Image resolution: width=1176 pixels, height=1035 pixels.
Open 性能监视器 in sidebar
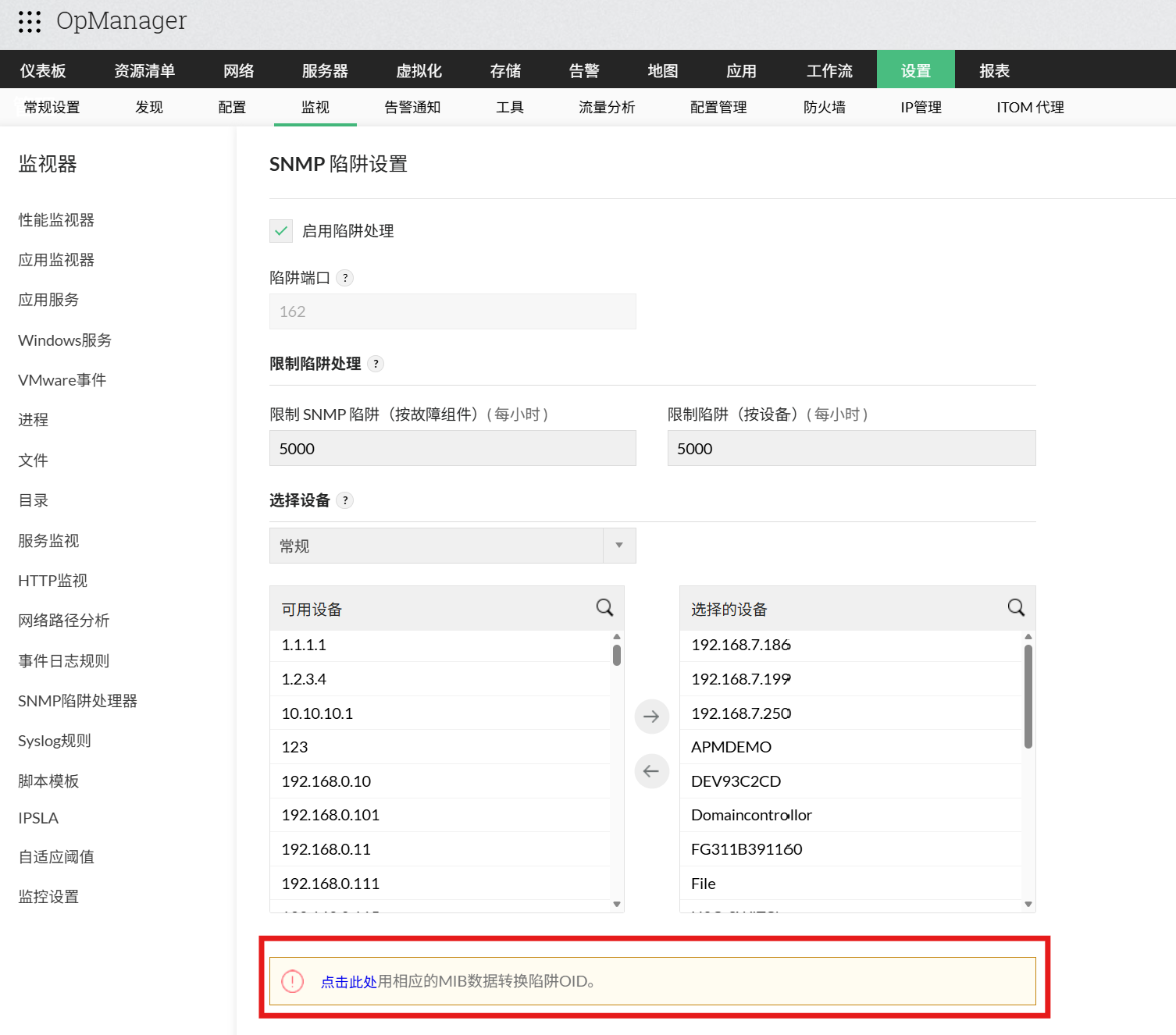tap(56, 220)
